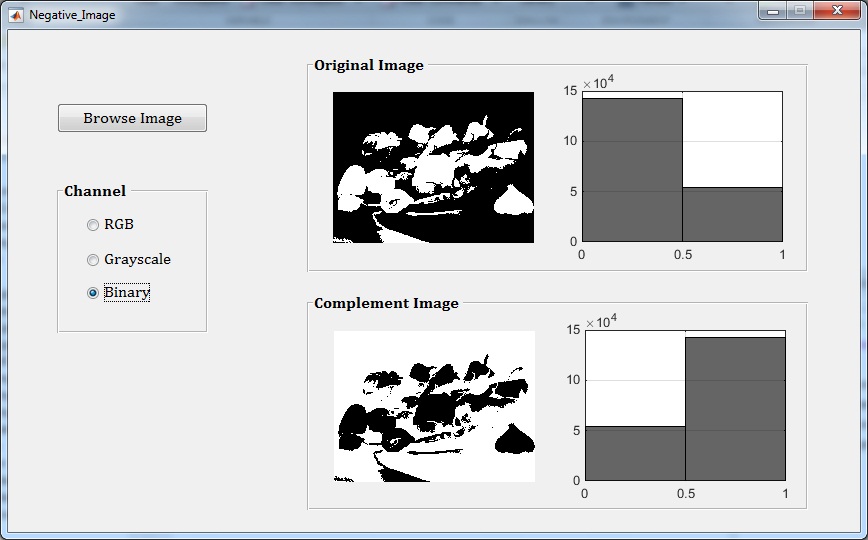Maximize the Negative_Image window
868x540 pixels.
point(799,11)
